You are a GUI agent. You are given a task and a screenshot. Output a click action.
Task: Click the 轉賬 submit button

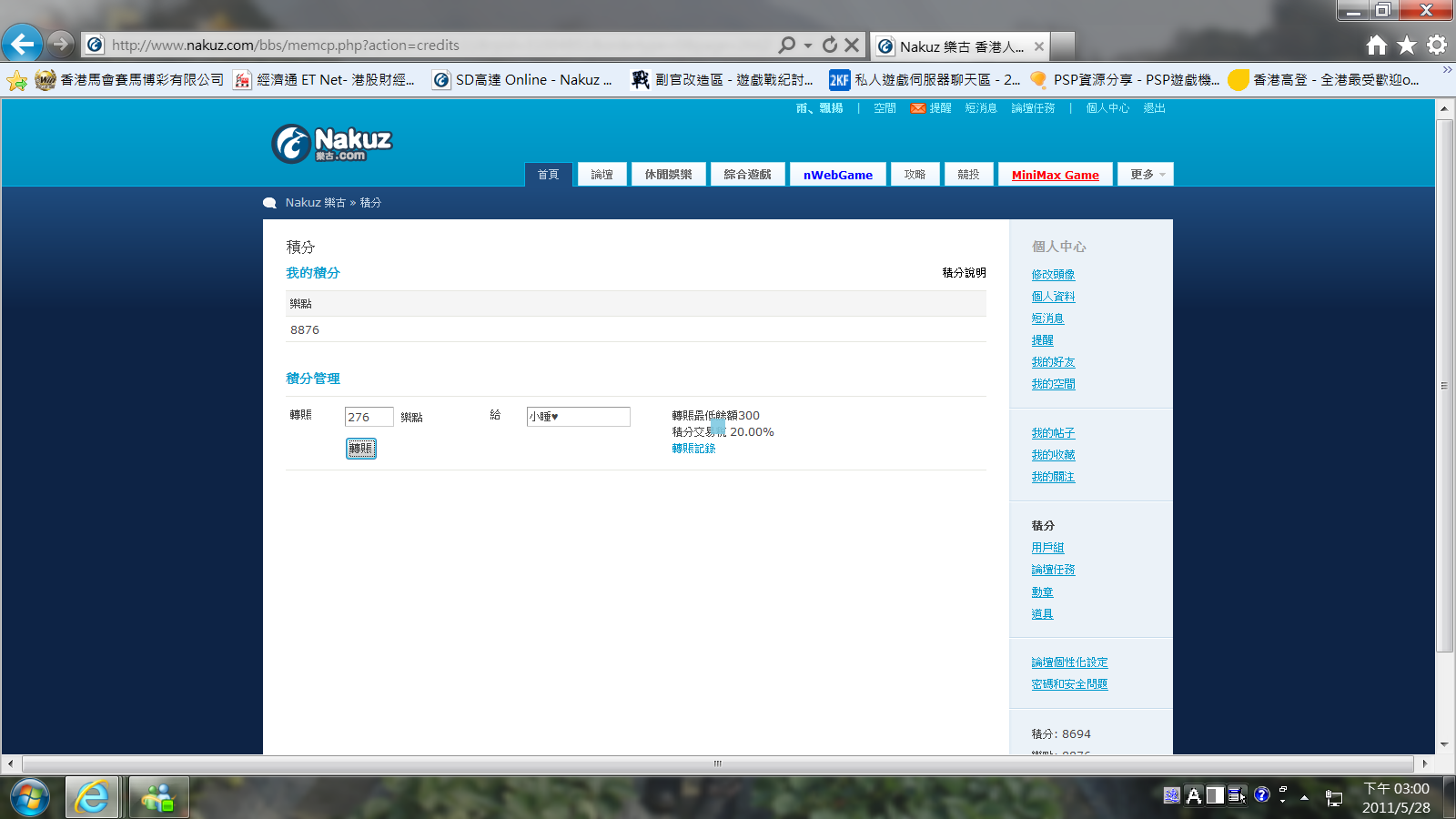(x=361, y=449)
